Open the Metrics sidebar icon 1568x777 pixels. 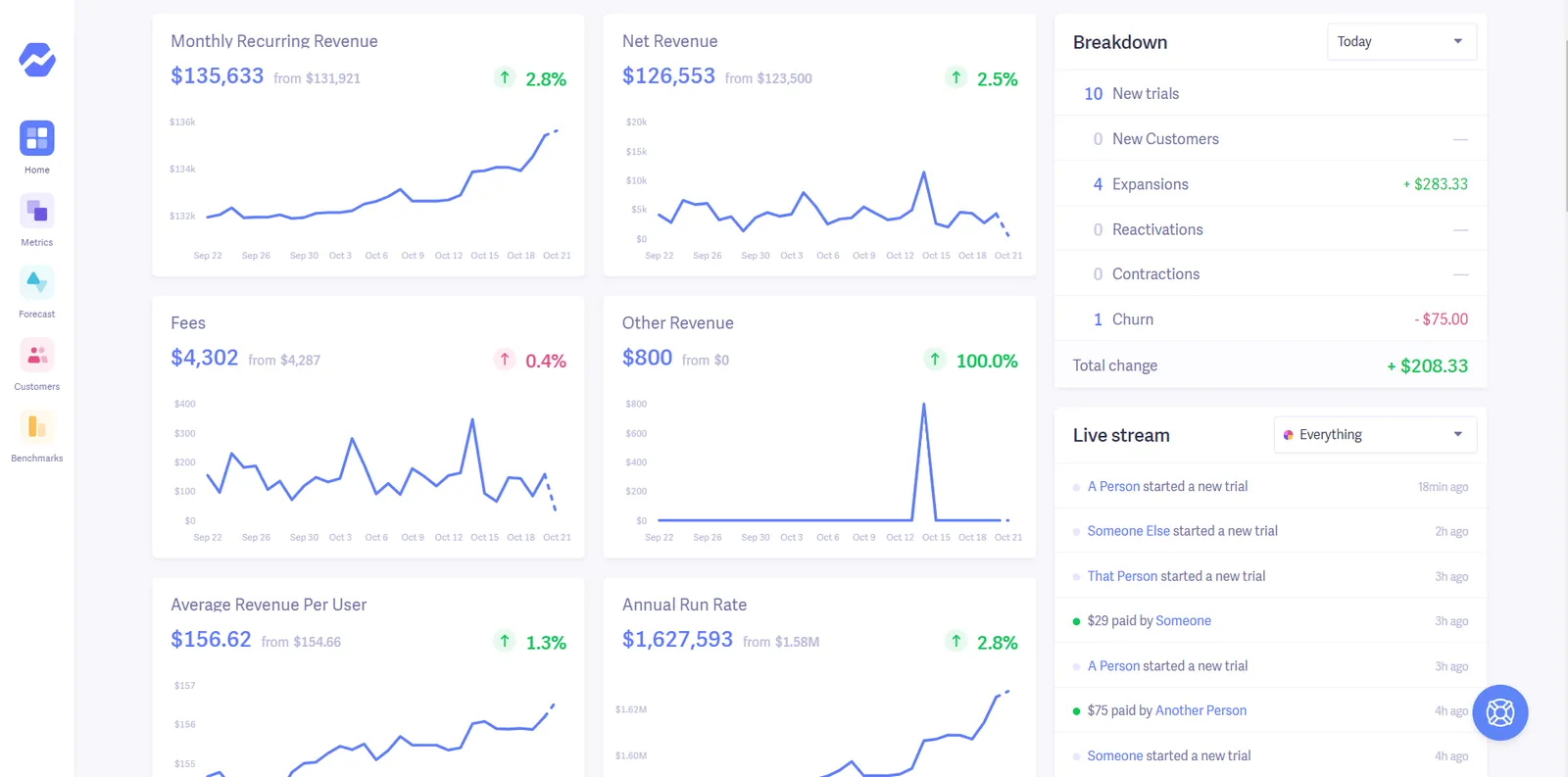(x=37, y=211)
